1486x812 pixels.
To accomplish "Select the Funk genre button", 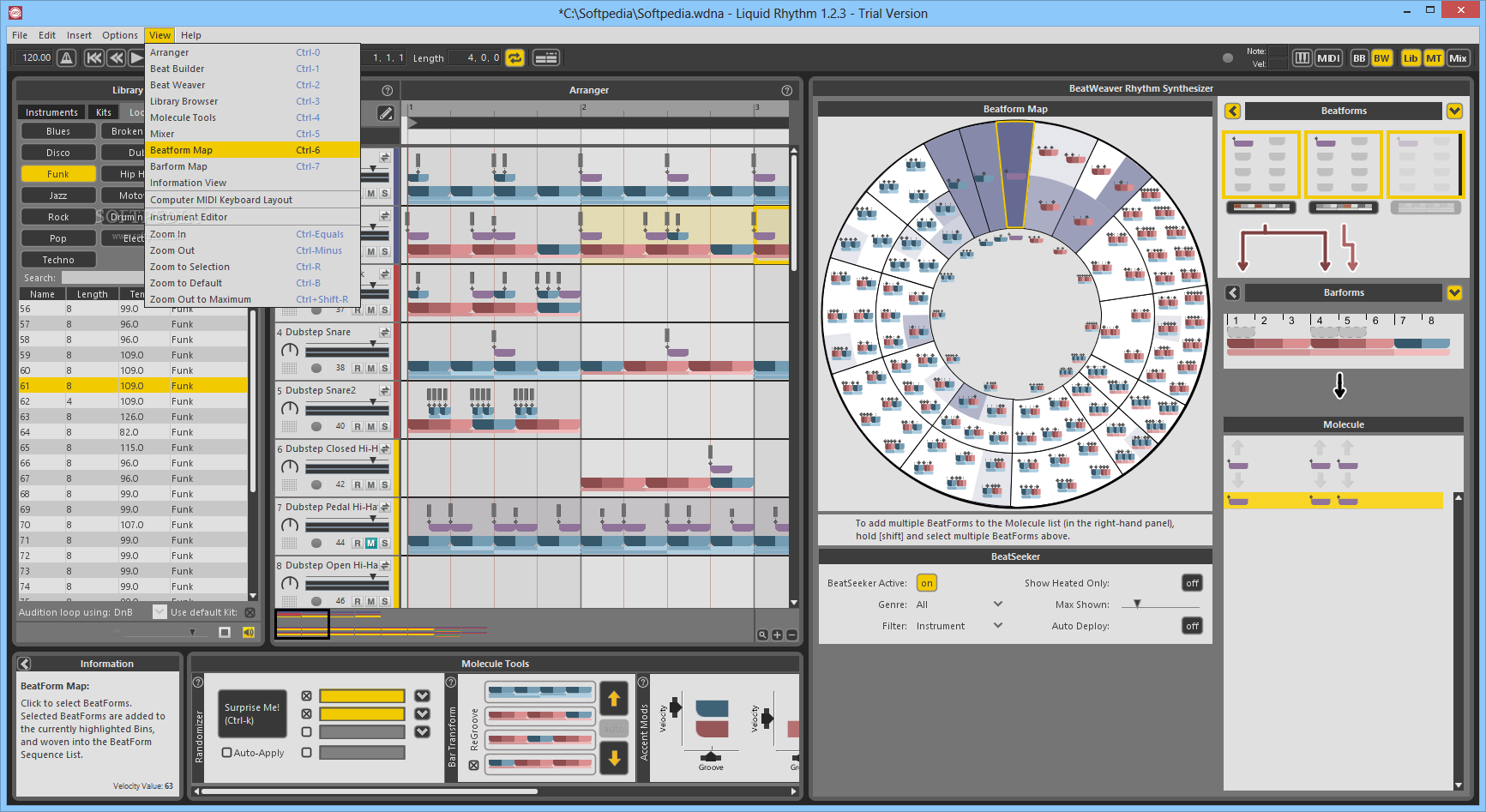I will click(x=58, y=174).
